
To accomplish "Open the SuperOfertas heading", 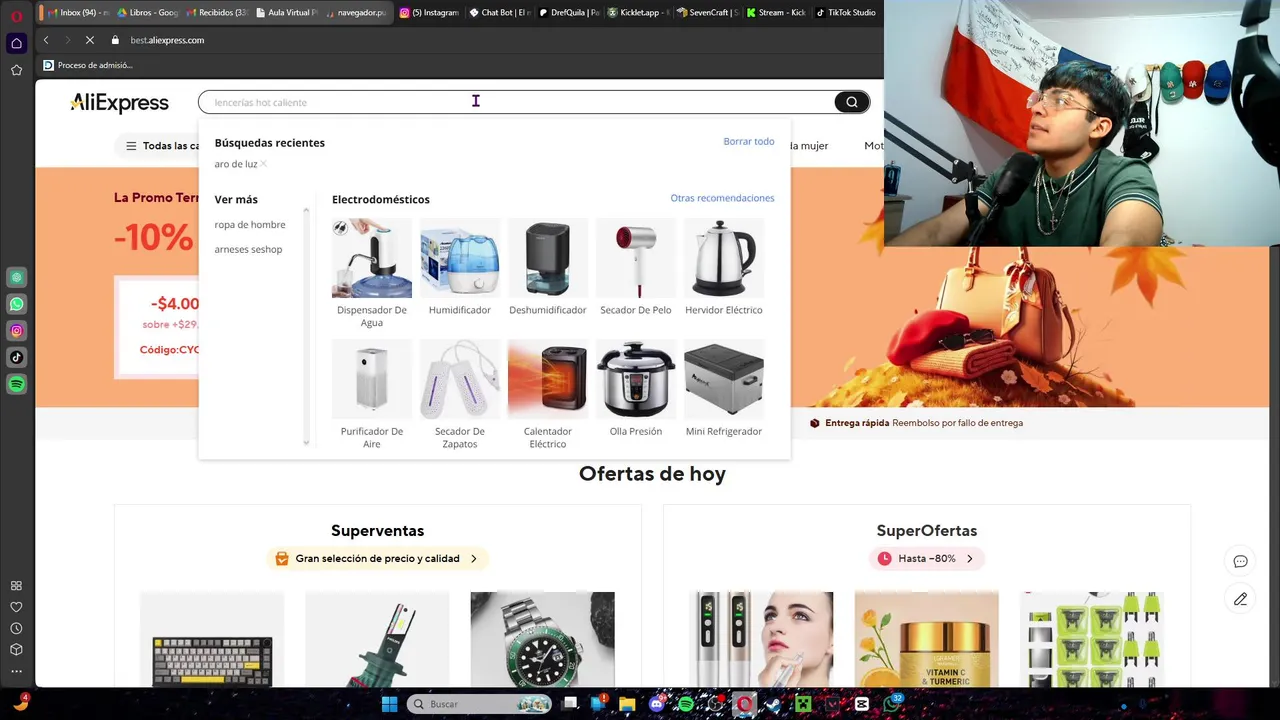I will [927, 531].
